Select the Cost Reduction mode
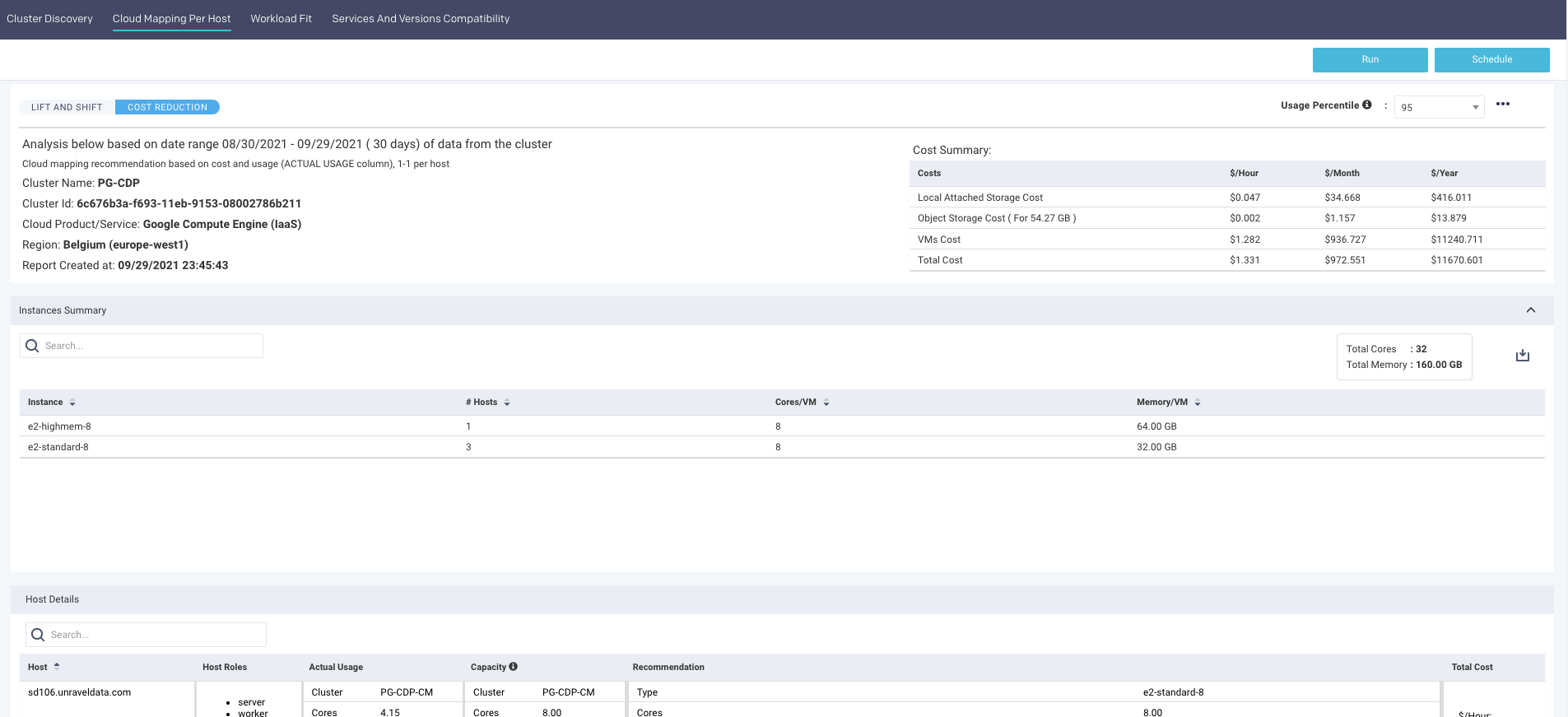This screenshot has width=1568, height=717. 167,107
